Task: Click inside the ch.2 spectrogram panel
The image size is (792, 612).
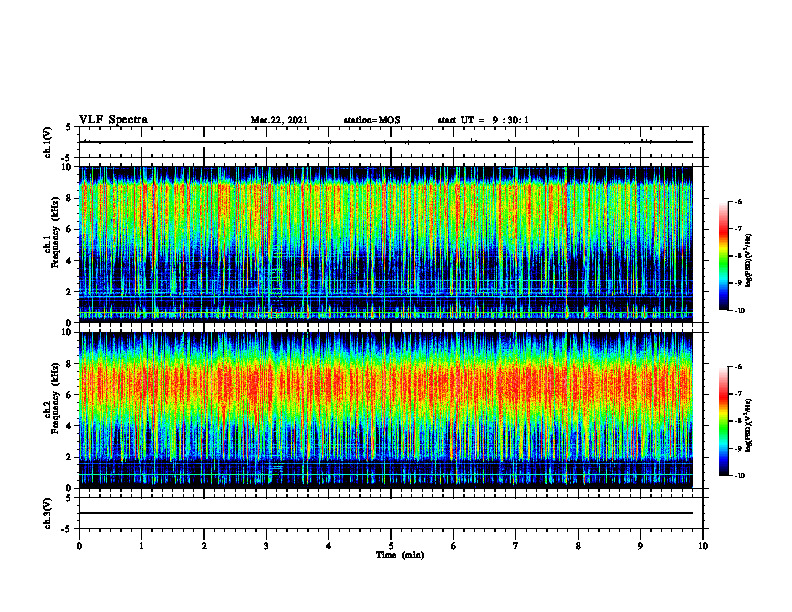Action: coord(386,410)
